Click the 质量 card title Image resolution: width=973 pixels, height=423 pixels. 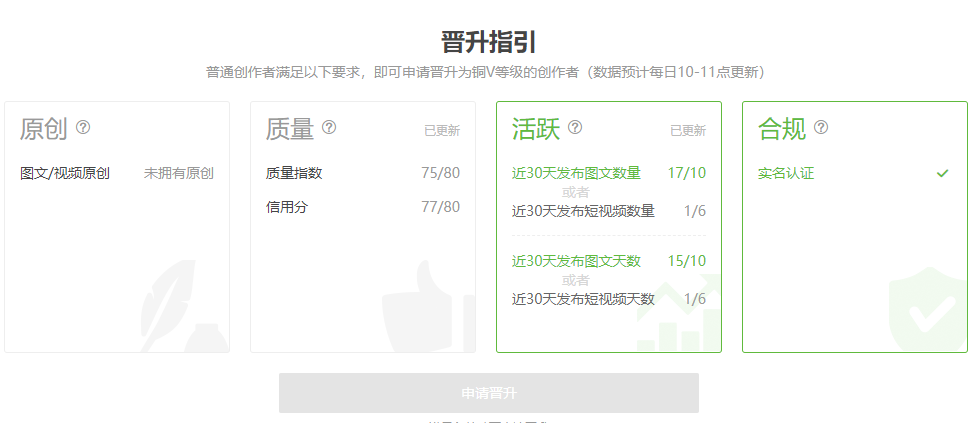click(x=290, y=129)
